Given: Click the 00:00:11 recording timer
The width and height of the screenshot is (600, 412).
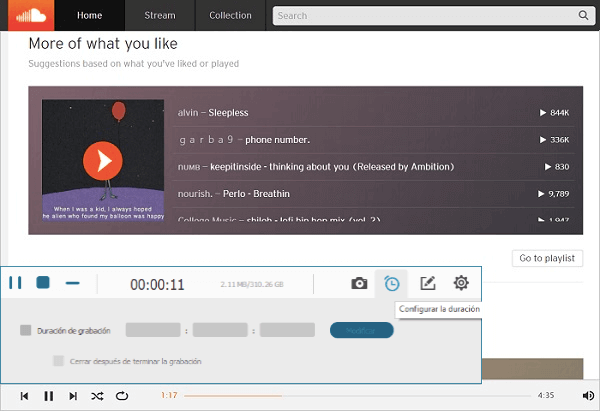Looking at the screenshot, I should pos(157,285).
